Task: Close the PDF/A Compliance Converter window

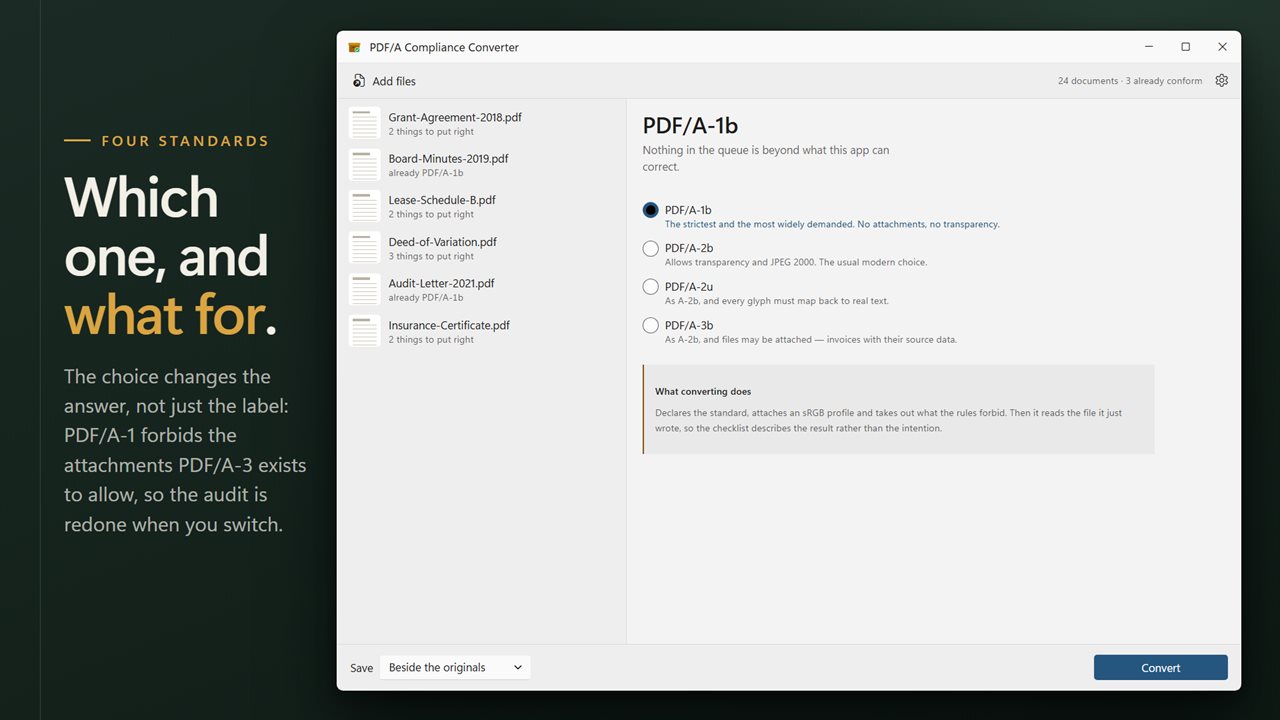Action: point(1222,47)
